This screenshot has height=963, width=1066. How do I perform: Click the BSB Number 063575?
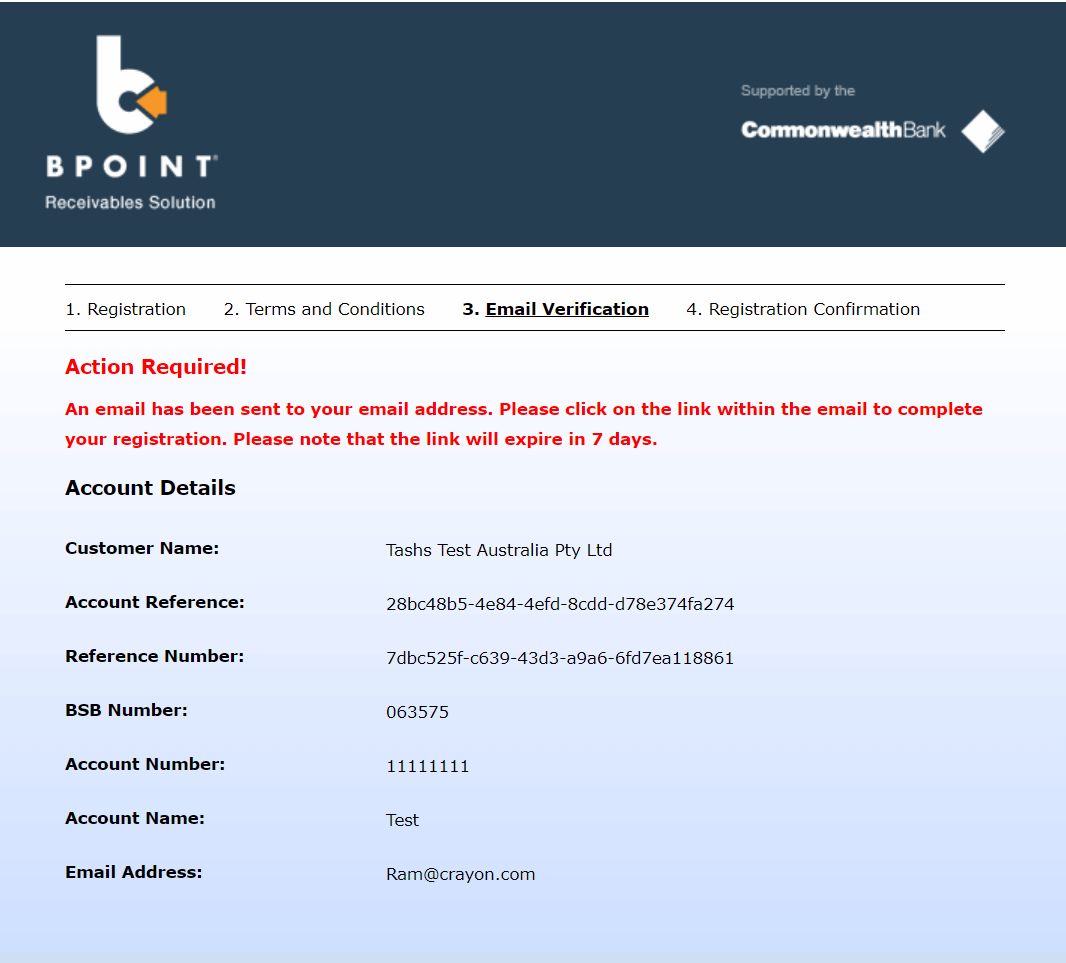coord(418,711)
